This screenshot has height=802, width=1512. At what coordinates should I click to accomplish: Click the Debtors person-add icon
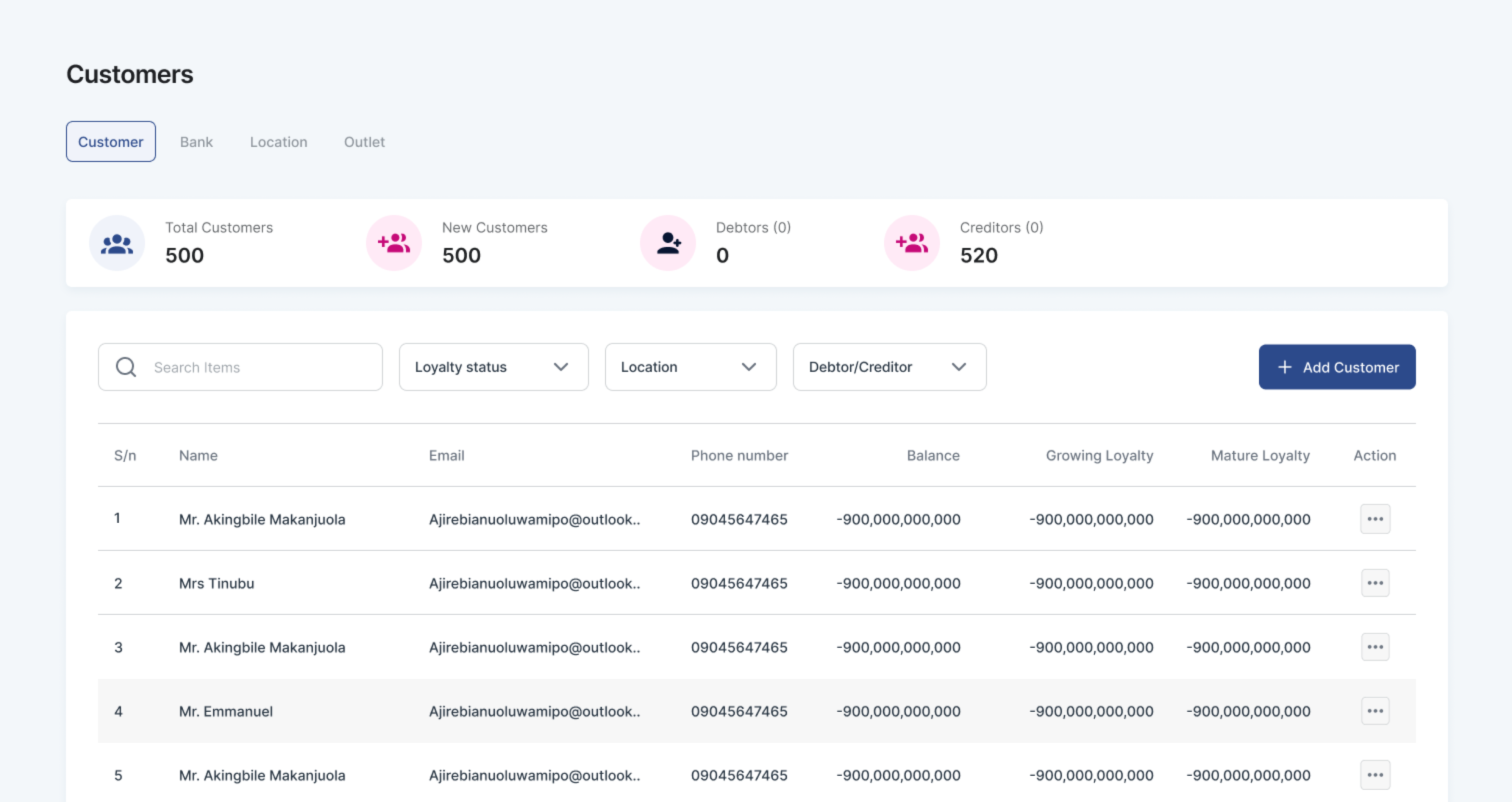tap(668, 243)
